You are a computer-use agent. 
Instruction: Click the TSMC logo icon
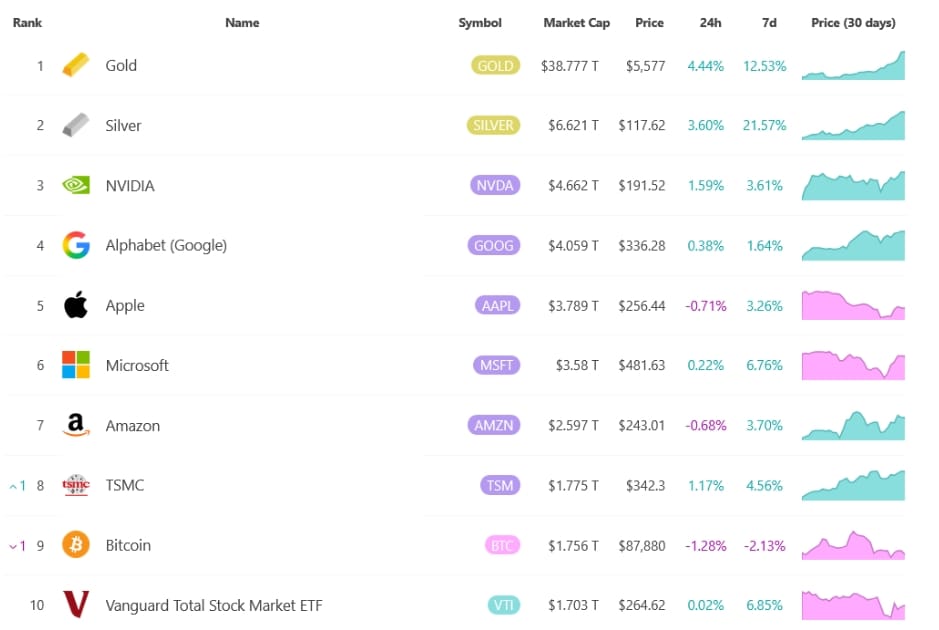[x=76, y=485]
